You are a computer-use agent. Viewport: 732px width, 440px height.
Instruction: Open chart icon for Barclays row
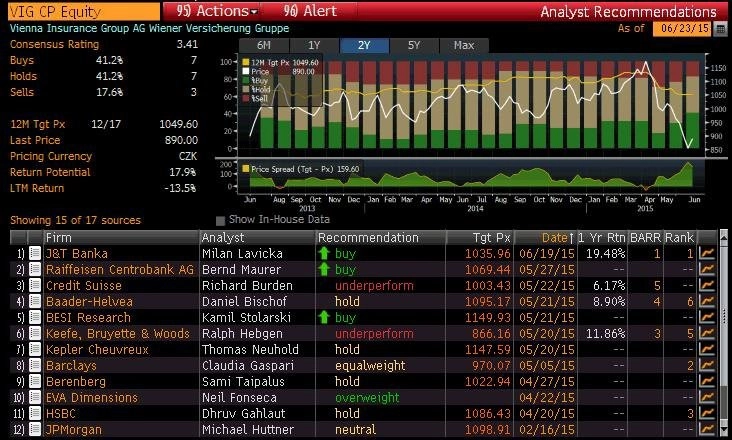[707, 365]
